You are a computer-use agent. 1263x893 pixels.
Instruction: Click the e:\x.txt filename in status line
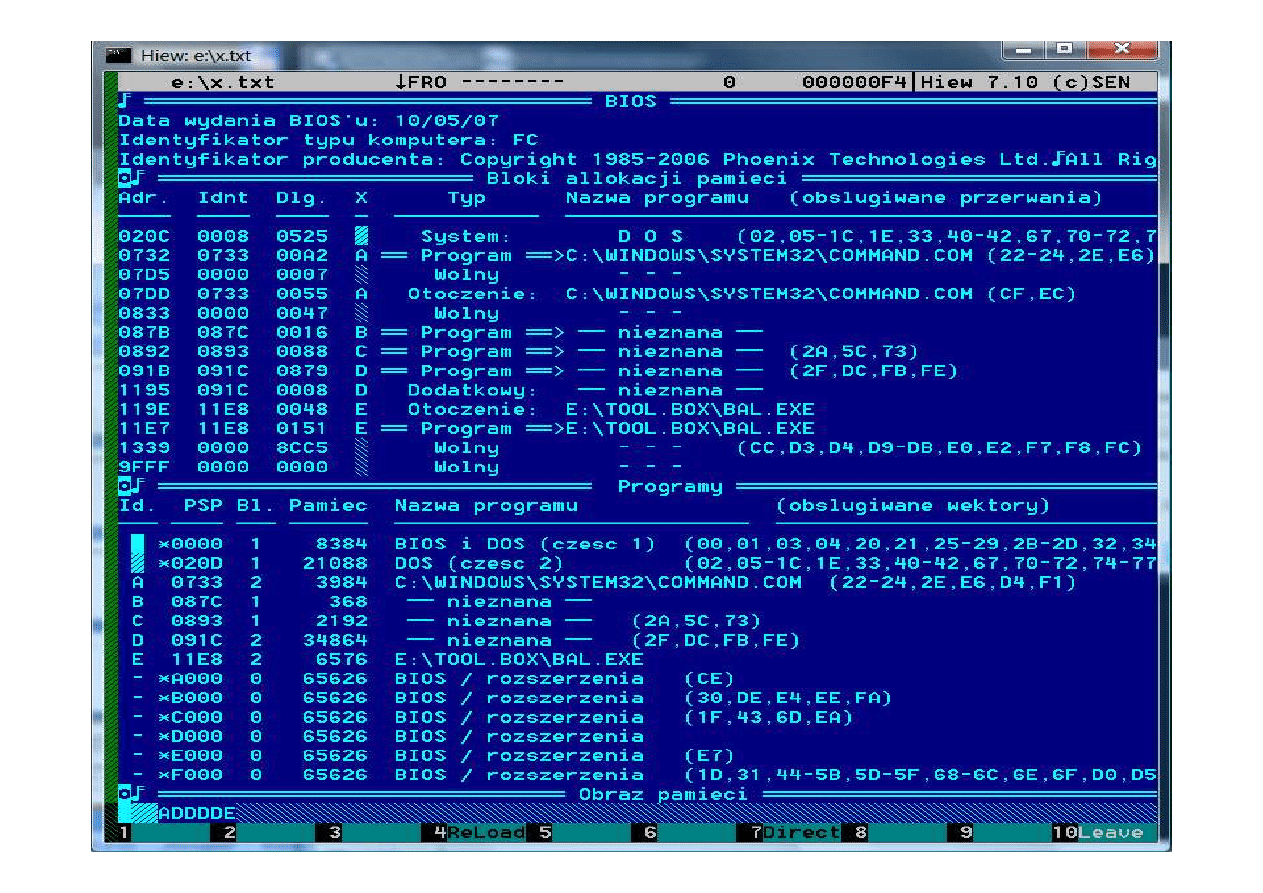pos(222,83)
